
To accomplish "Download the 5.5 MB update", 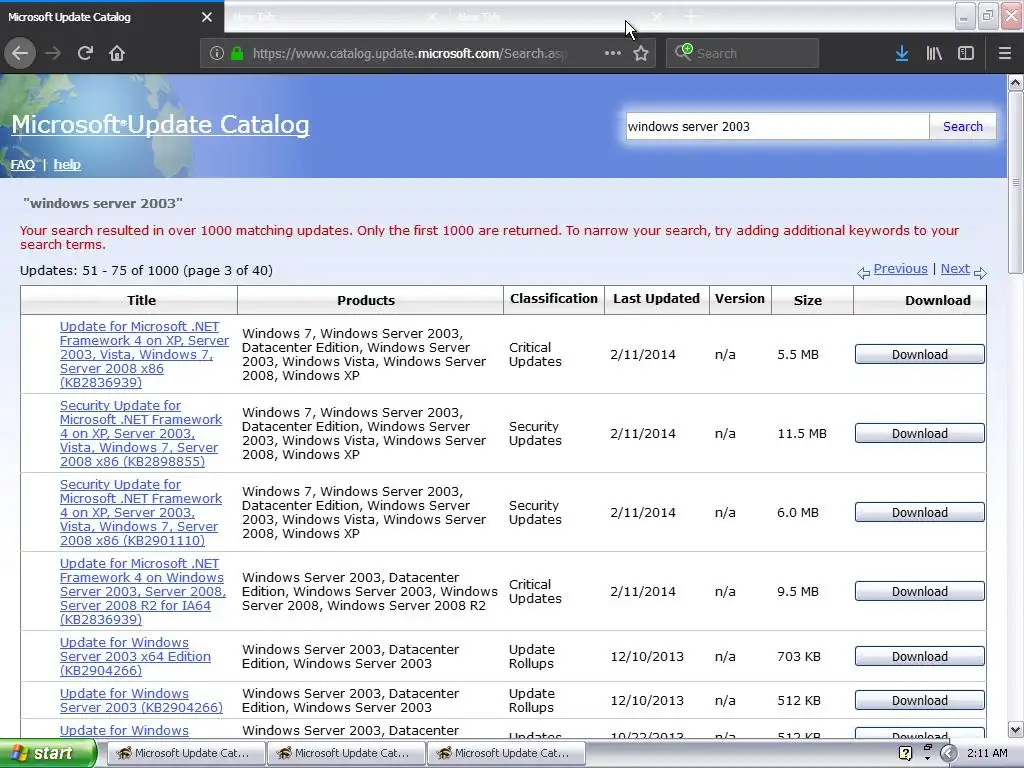I will click(920, 355).
